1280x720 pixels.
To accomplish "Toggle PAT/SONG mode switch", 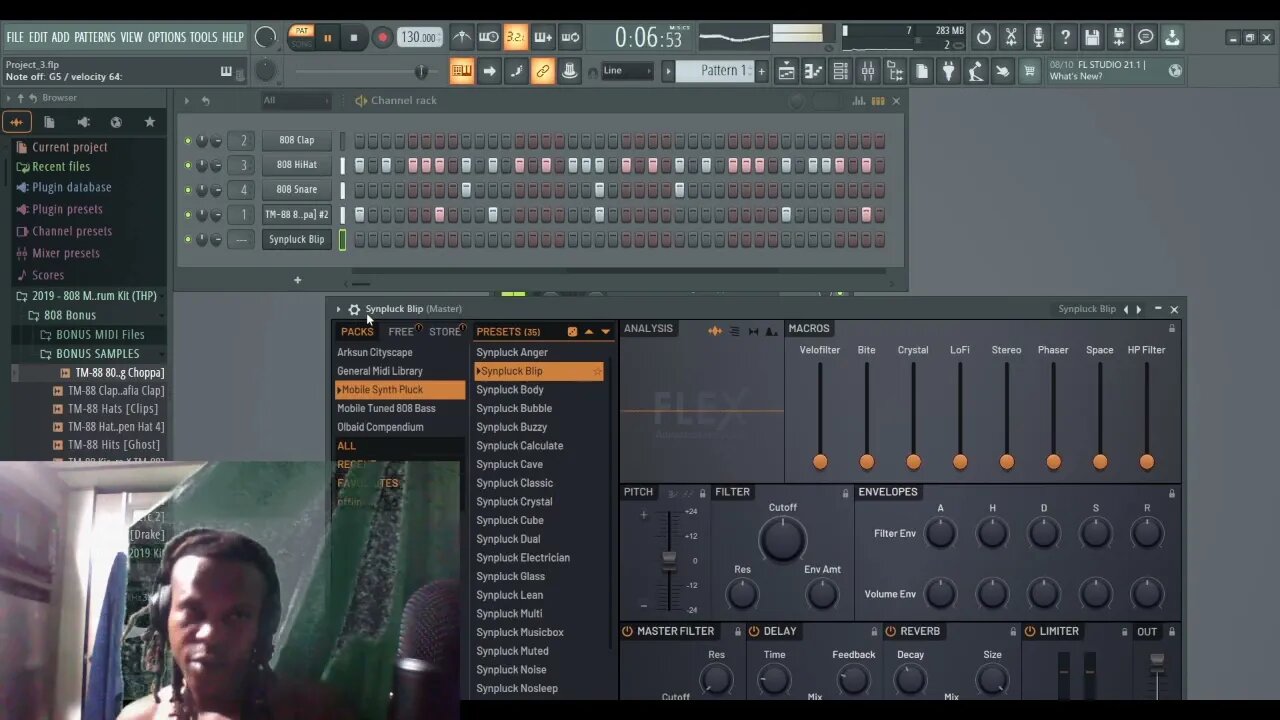I will tap(300, 38).
